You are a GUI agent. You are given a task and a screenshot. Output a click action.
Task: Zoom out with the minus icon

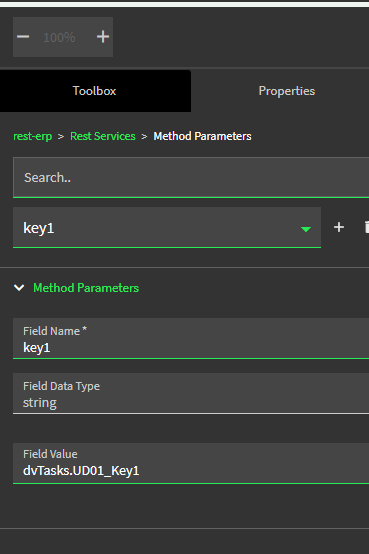pos(23,37)
